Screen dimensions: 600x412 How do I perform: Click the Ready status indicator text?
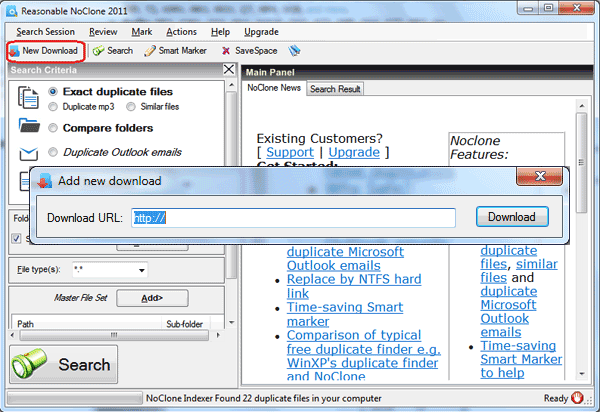point(556,398)
